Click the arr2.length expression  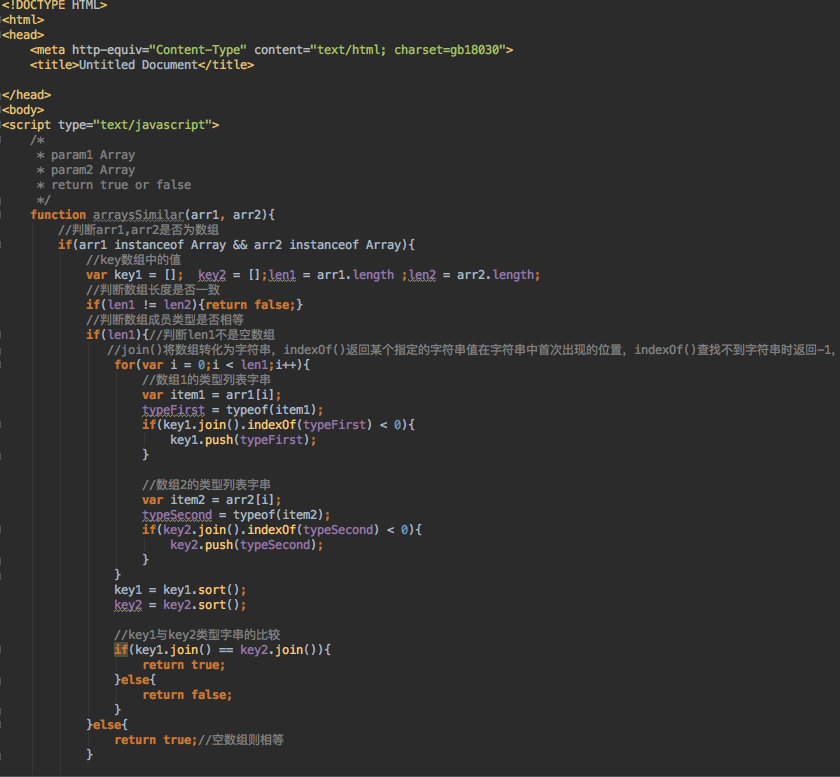click(x=495, y=275)
